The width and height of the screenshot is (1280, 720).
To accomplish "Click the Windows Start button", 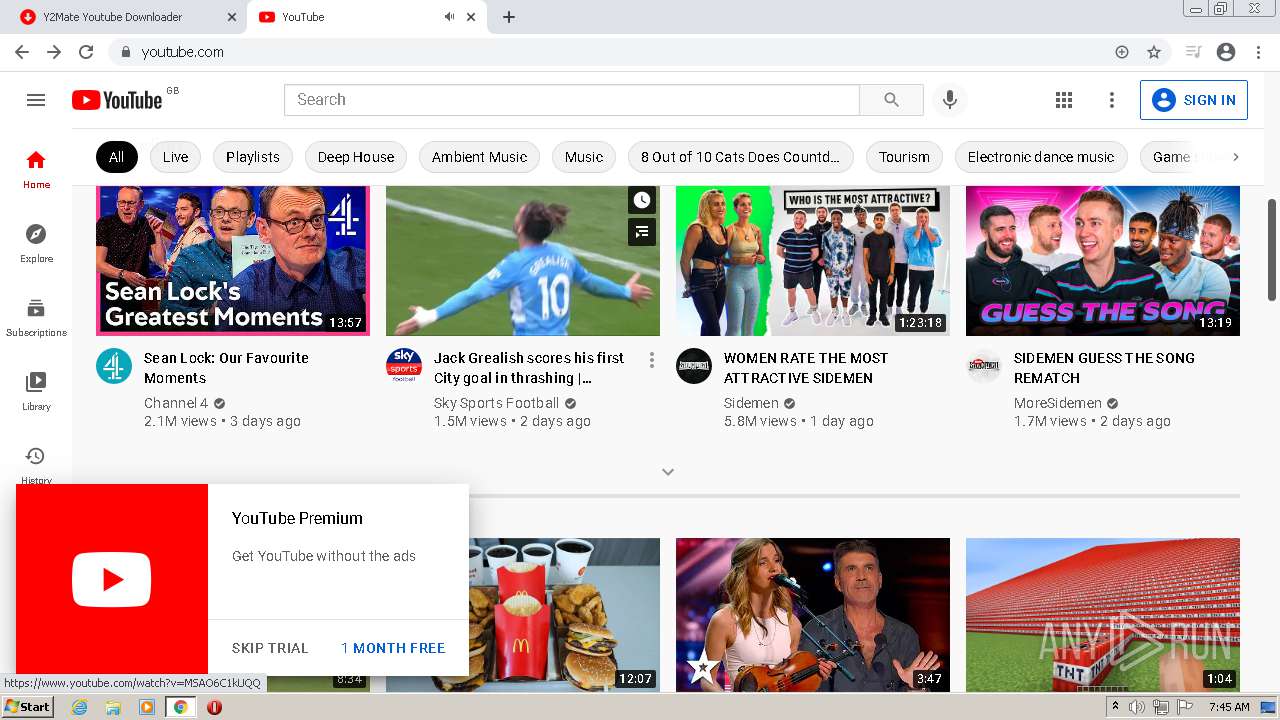I will 27,707.
